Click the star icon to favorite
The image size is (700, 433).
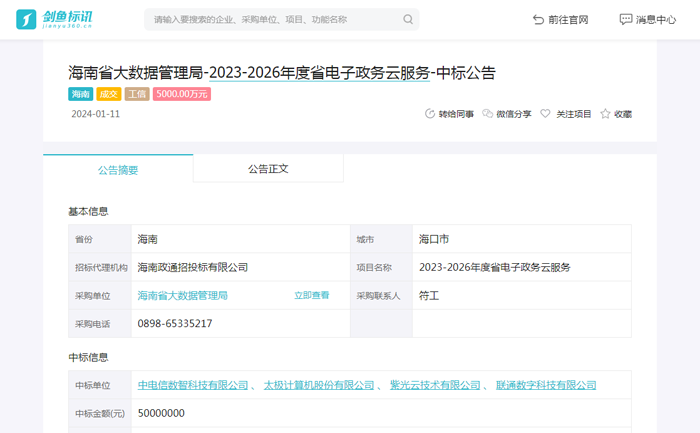pyautogui.click(x=605, y=114)
